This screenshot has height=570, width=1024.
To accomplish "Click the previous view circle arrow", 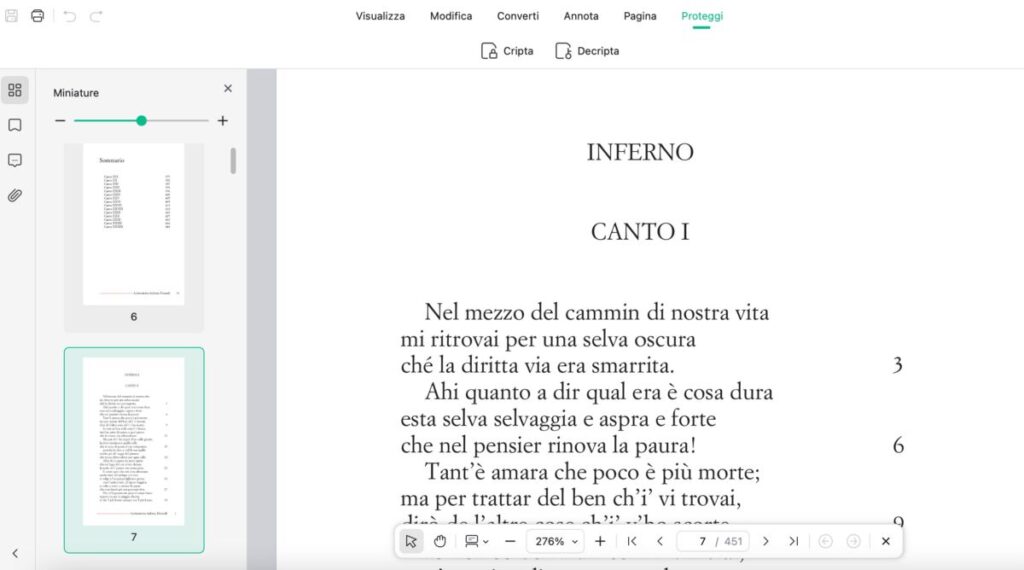I will 825,541.
